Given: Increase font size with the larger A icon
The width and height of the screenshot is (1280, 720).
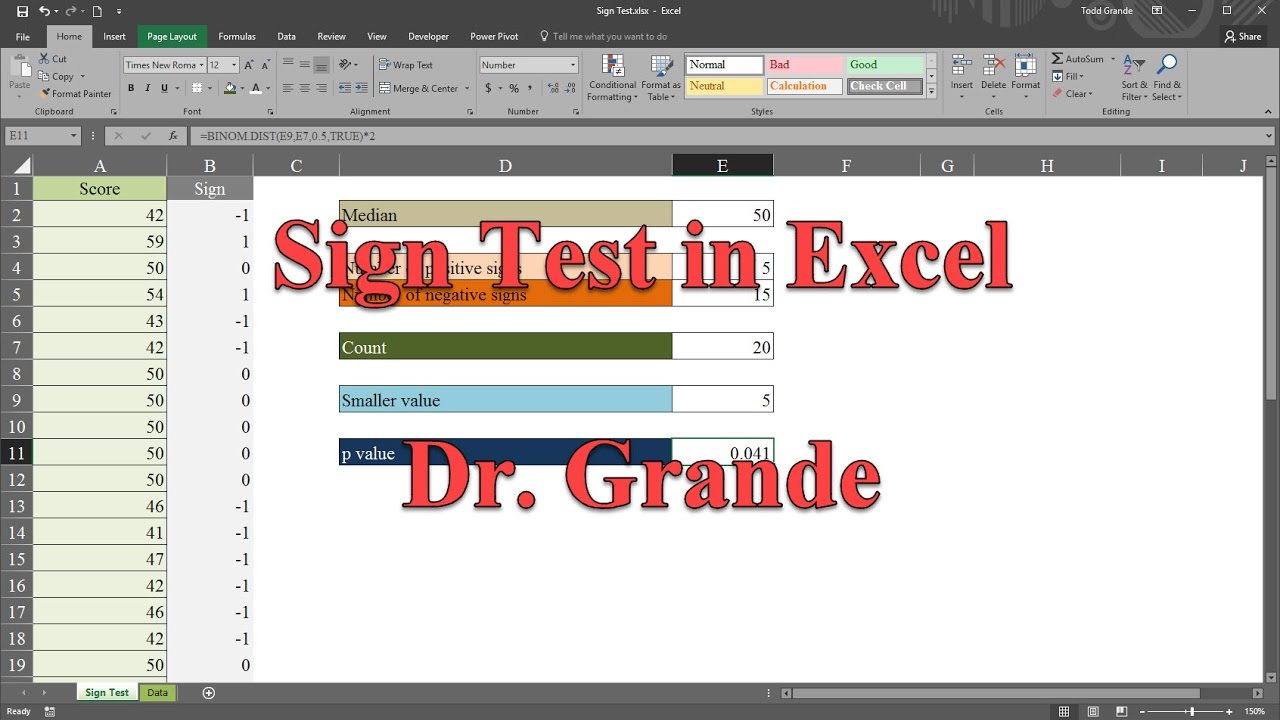Looking at the screenshot, I should click(250, 65).
